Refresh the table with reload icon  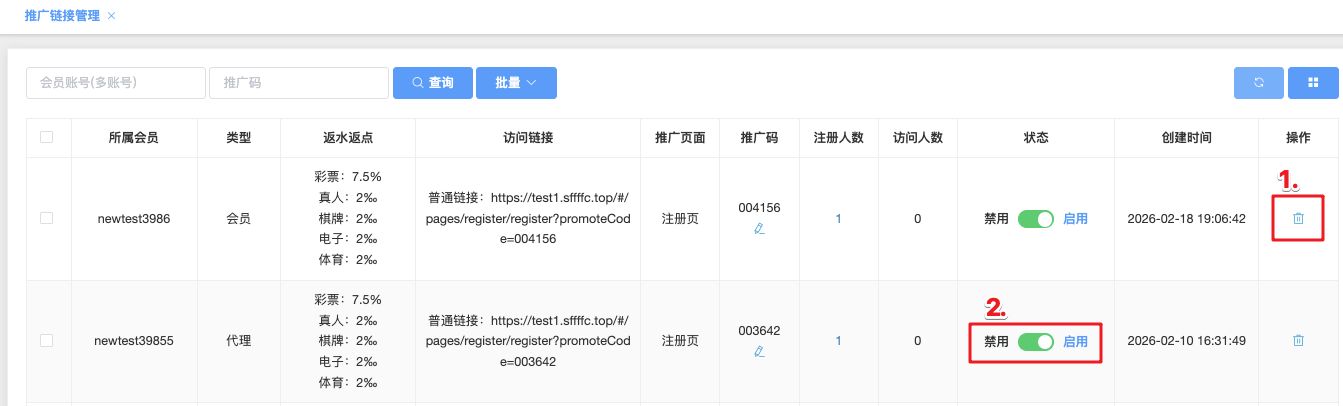(1259, 83)
